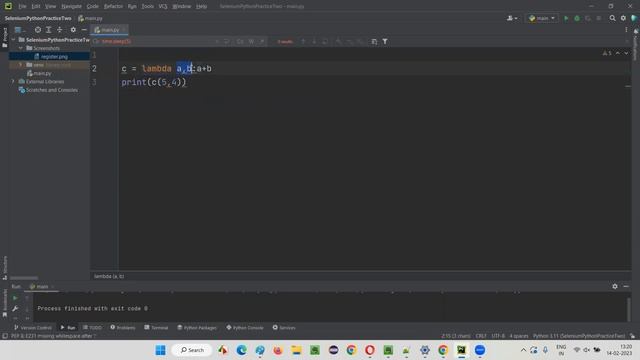This screenshot has height=360, width=640.
Task: Open editor tab options three dots
Action: pos(626,30)
